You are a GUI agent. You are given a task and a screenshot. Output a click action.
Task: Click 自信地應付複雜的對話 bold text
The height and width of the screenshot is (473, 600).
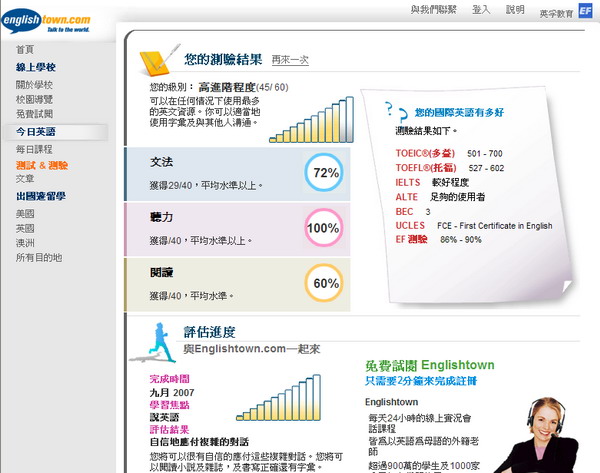point(199,442)
